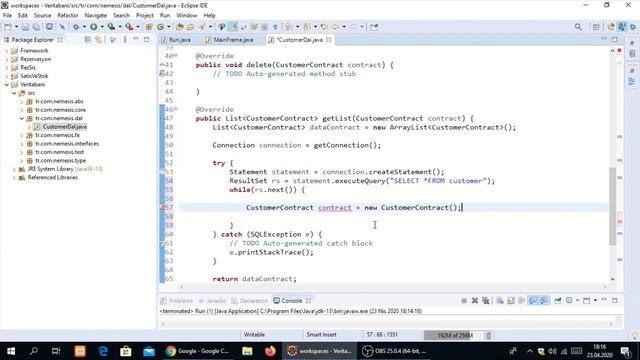The height and width of the screenshot is (360, 640).
Task: Toggle Link with Editor in Package Explorer
Action: point(98,40)
